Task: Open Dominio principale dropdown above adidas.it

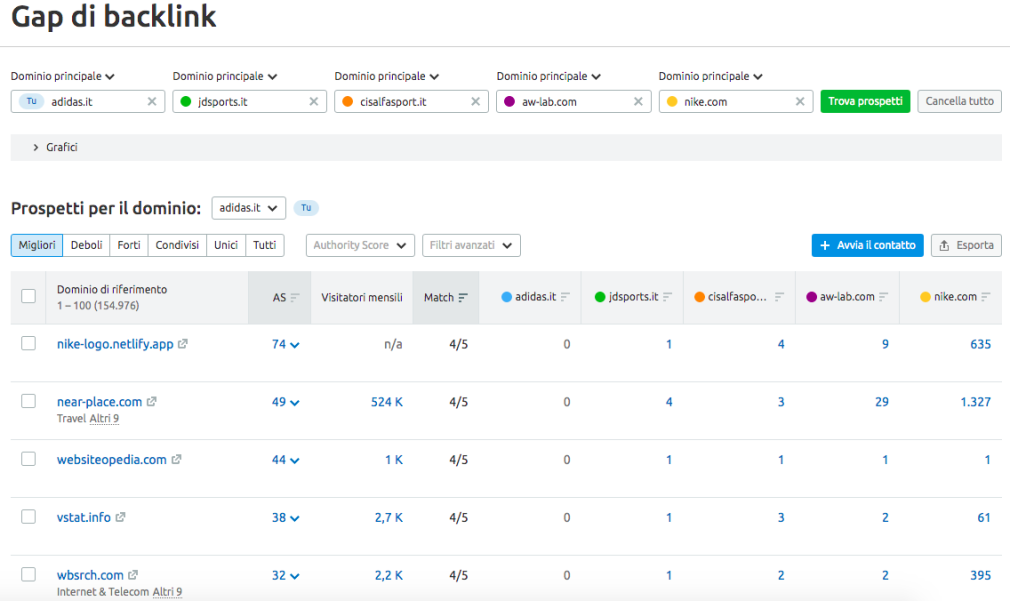Action: pos(62,76)
